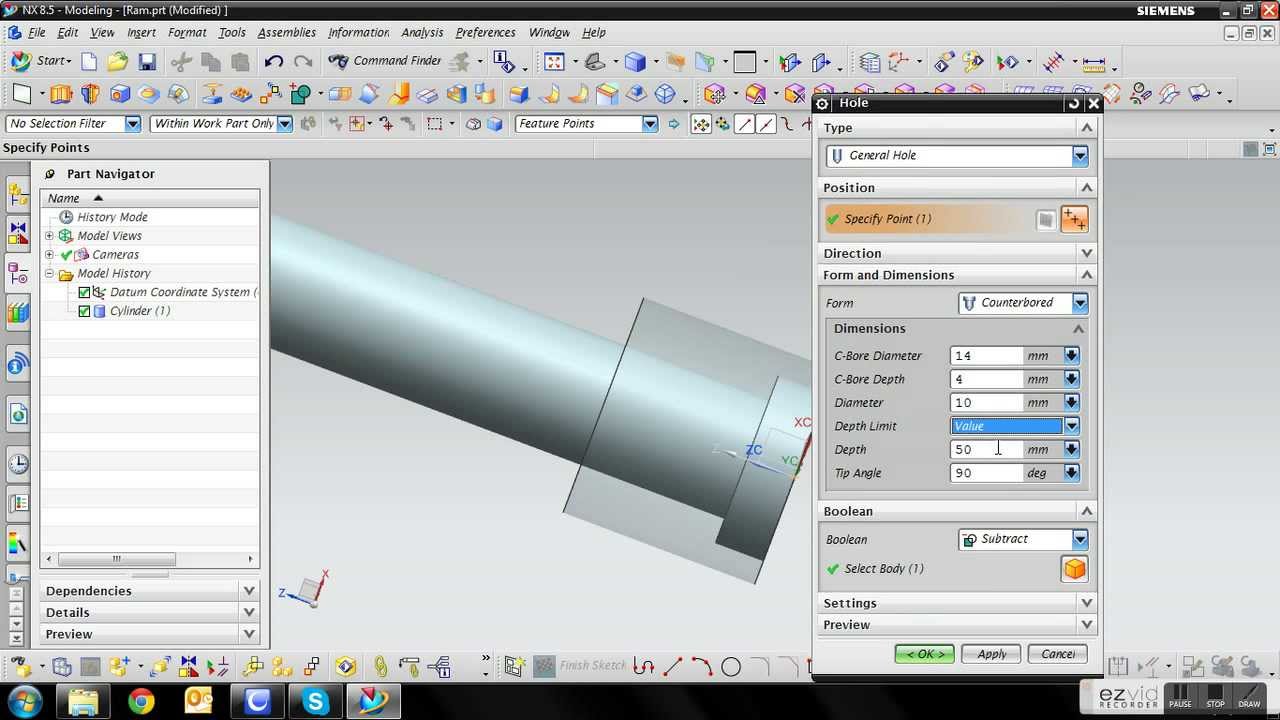Open Skype from the taskbar
The width and height of the screenshot is (1280, 720).
315,701
